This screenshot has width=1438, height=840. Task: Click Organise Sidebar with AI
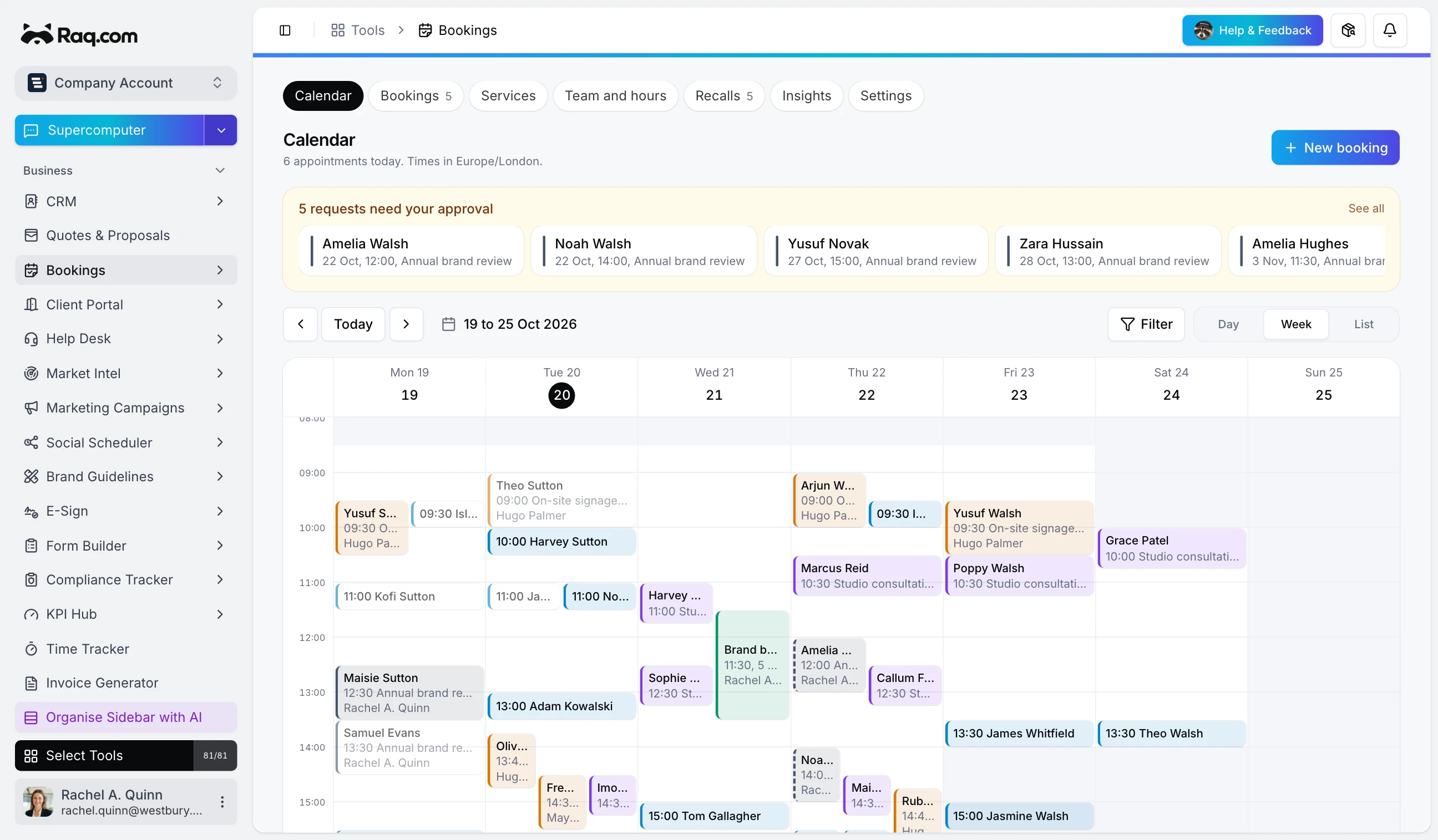[x=125, y=717]
